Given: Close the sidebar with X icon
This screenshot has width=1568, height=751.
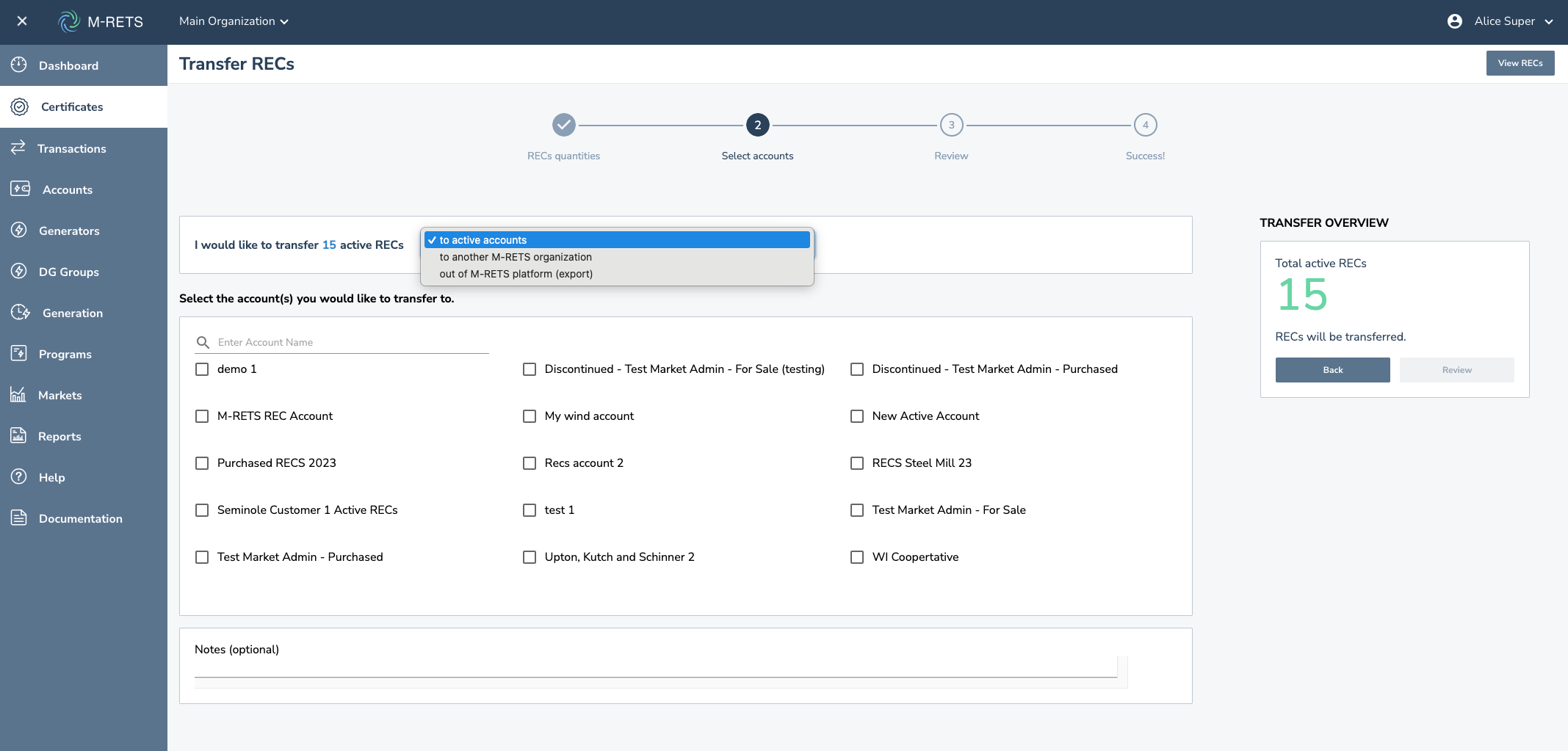Looking at the screenshot, I should point(22,21).
